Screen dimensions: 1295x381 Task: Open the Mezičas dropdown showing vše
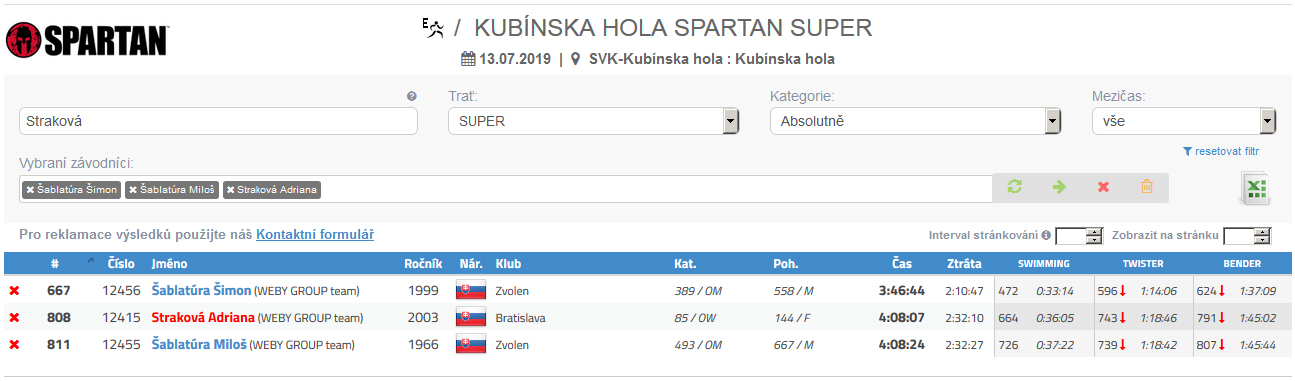(1184, 121)
